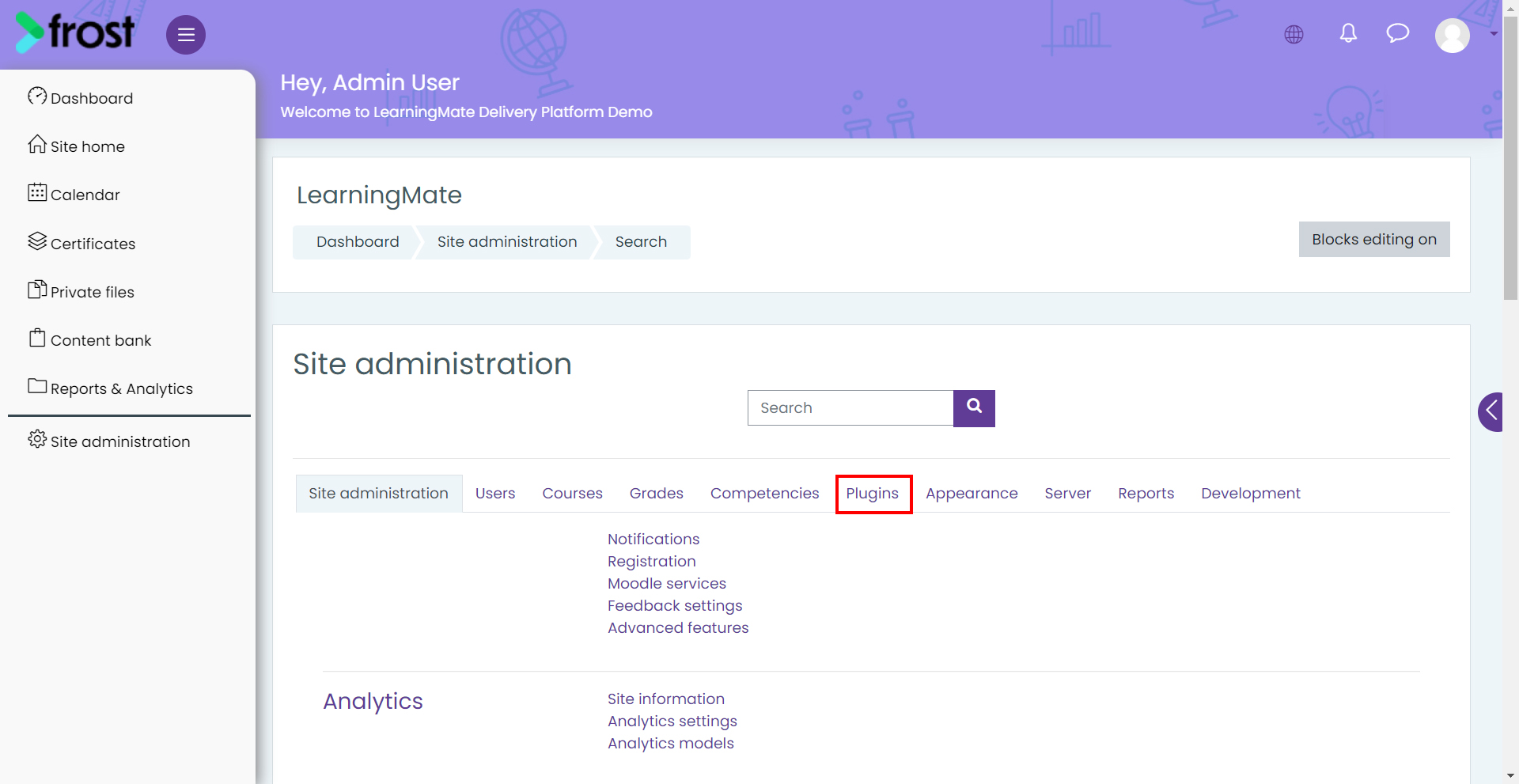Screen dimensions: 1519x784
Task: Open the notifications bell
Action: (x=1348, y=33)
